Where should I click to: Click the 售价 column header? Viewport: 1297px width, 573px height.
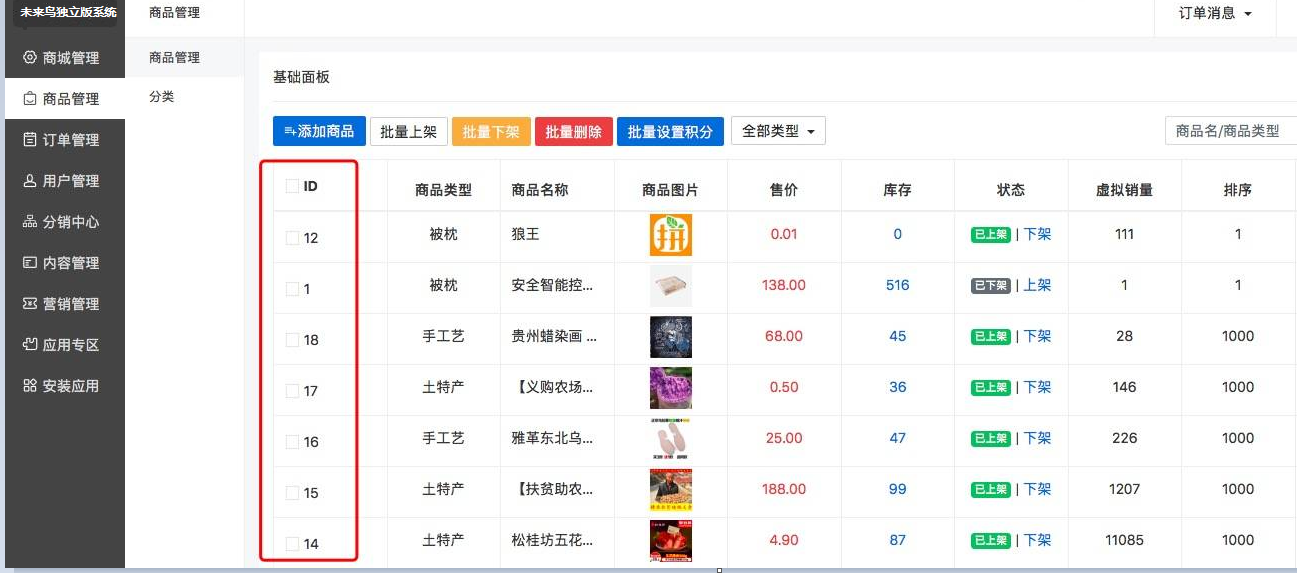[784, 190]
